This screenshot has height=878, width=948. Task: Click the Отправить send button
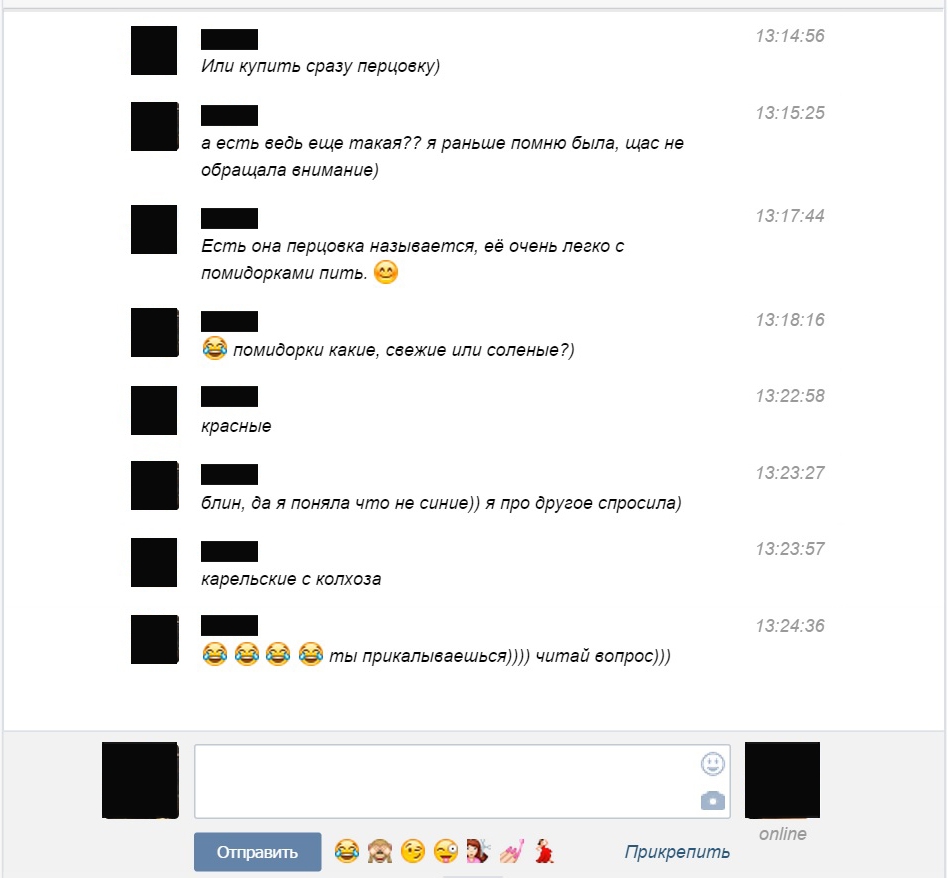(x=258, y=852)
